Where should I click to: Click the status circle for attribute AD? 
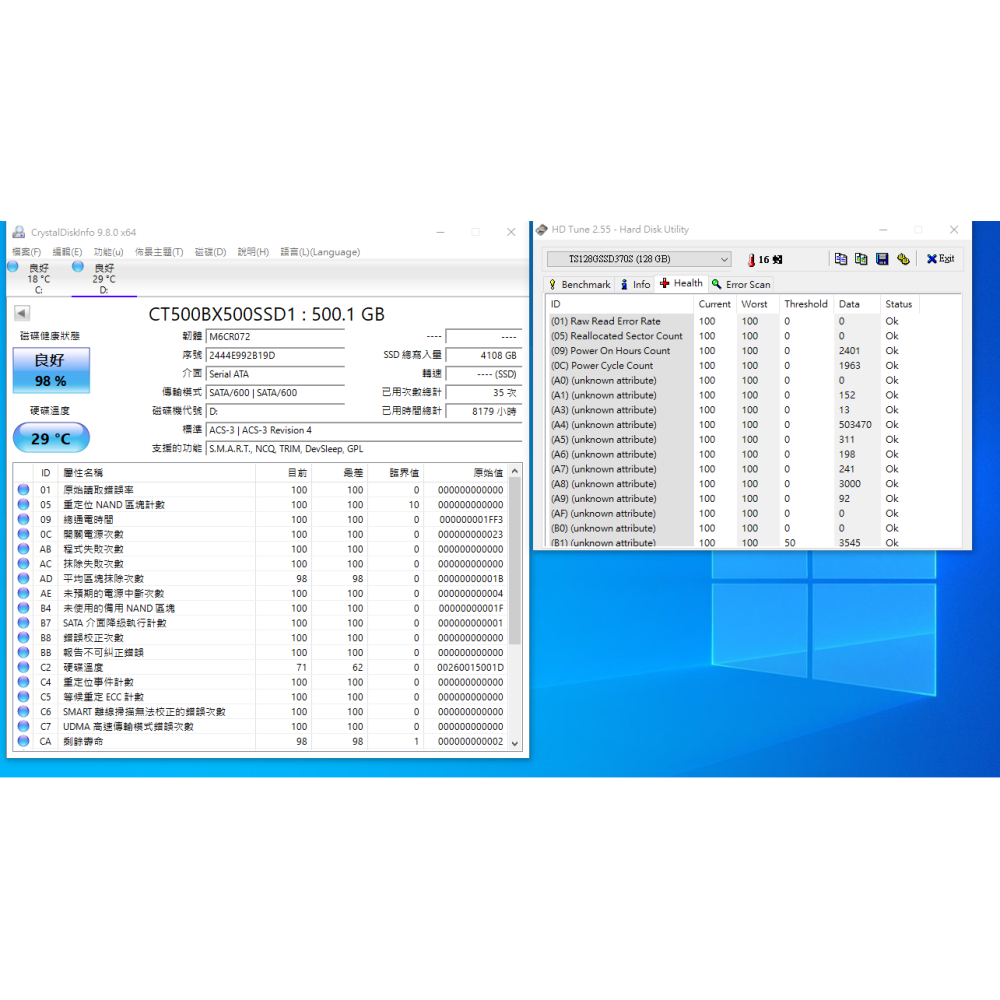[x=24, y=578]
